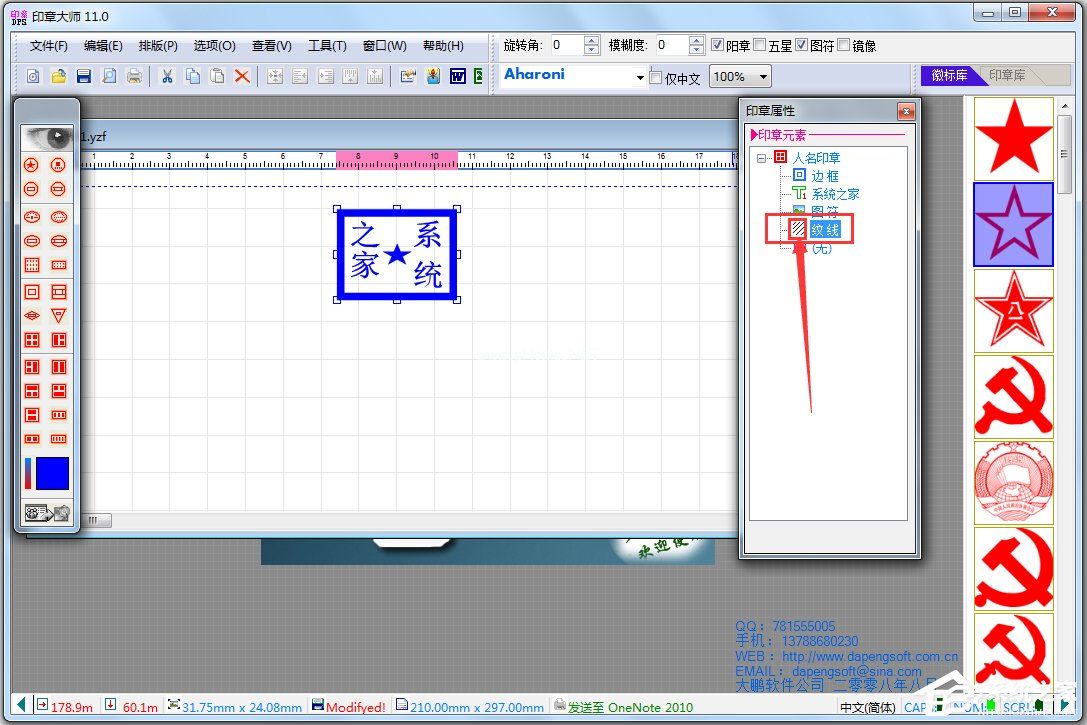Click the printer icon in toolbar
Screen dimensions: 1087x725
[134, 76]
